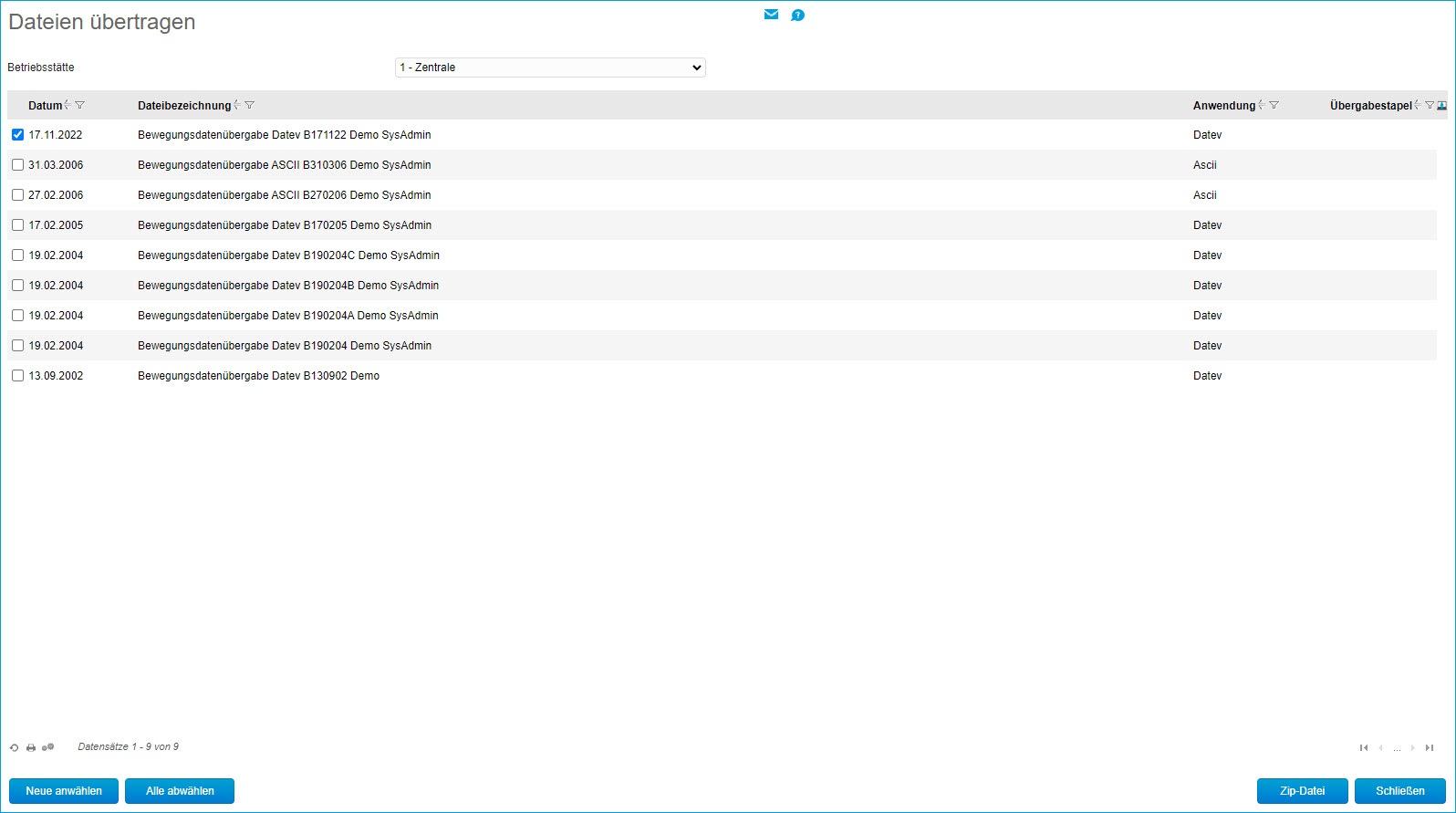The image size is (1456, 813).
Task: Open filter for the Dateibezeichnung column
Action: tap(250, 105)
